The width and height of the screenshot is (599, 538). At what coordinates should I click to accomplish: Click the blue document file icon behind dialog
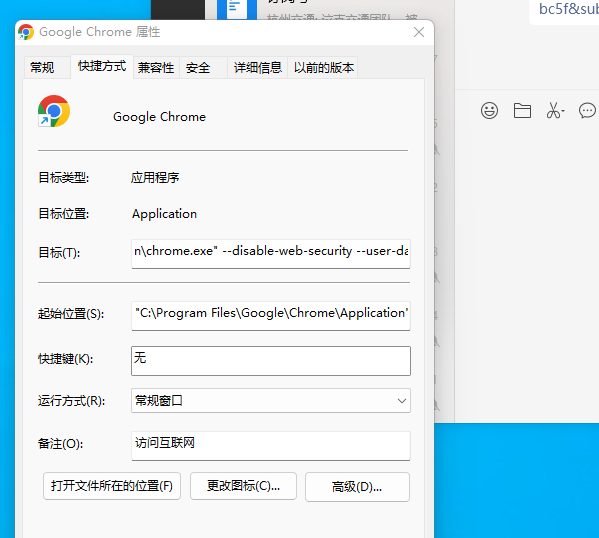click(x=237, y=10)
